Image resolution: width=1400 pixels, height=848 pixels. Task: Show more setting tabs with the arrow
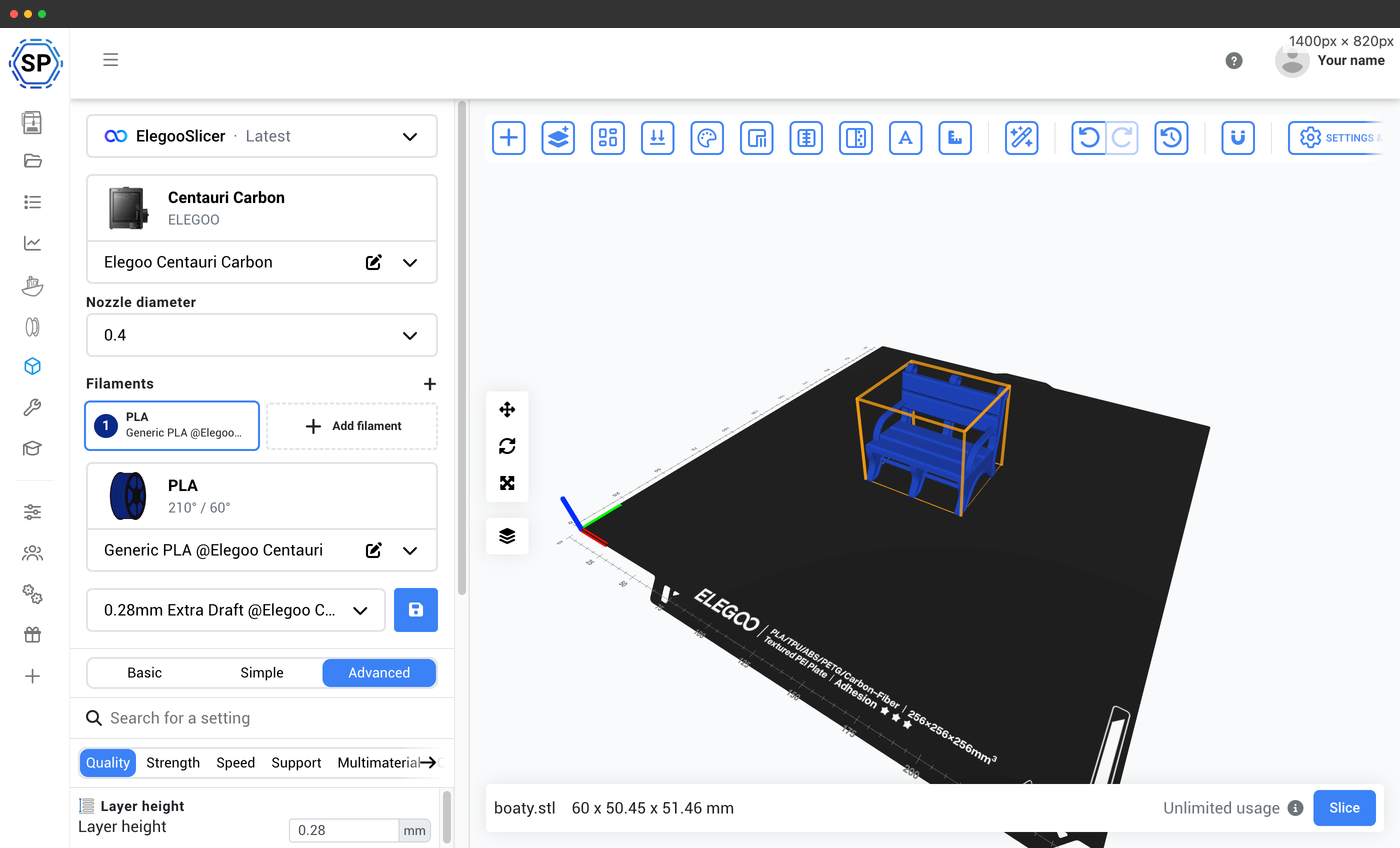pyautogui.click(x=428, y=762)
